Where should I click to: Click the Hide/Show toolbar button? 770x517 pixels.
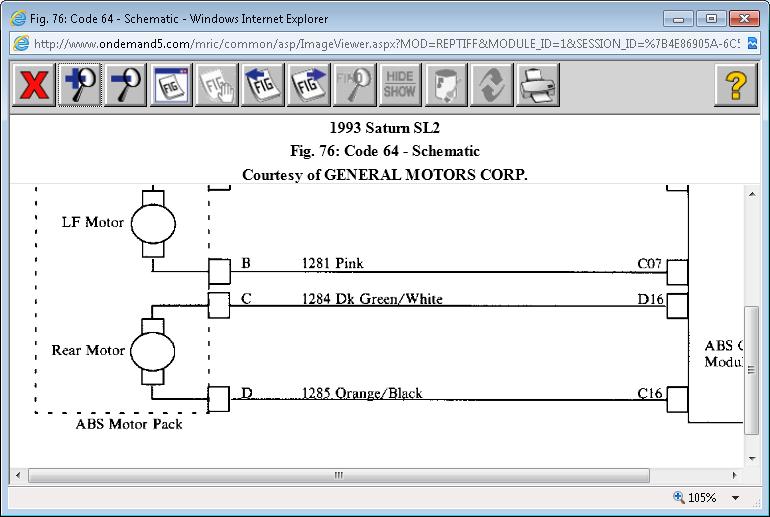[400, 85]
